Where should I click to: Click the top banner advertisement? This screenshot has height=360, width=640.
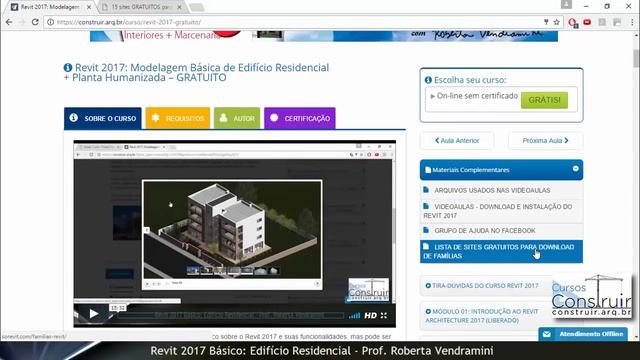point(324,36)
